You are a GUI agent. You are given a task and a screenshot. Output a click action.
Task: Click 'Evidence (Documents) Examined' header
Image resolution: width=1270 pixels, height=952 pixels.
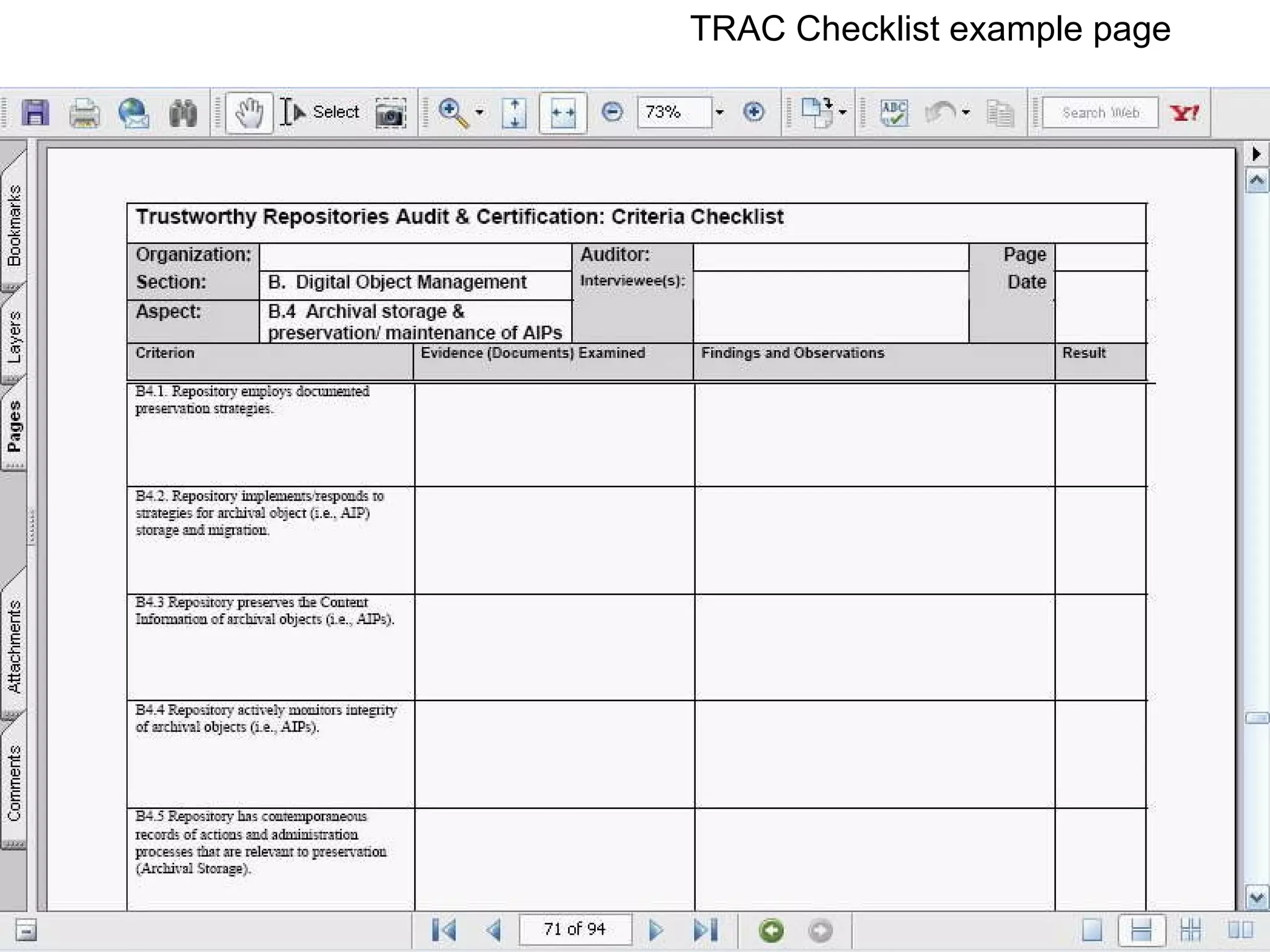pos(533,353)
